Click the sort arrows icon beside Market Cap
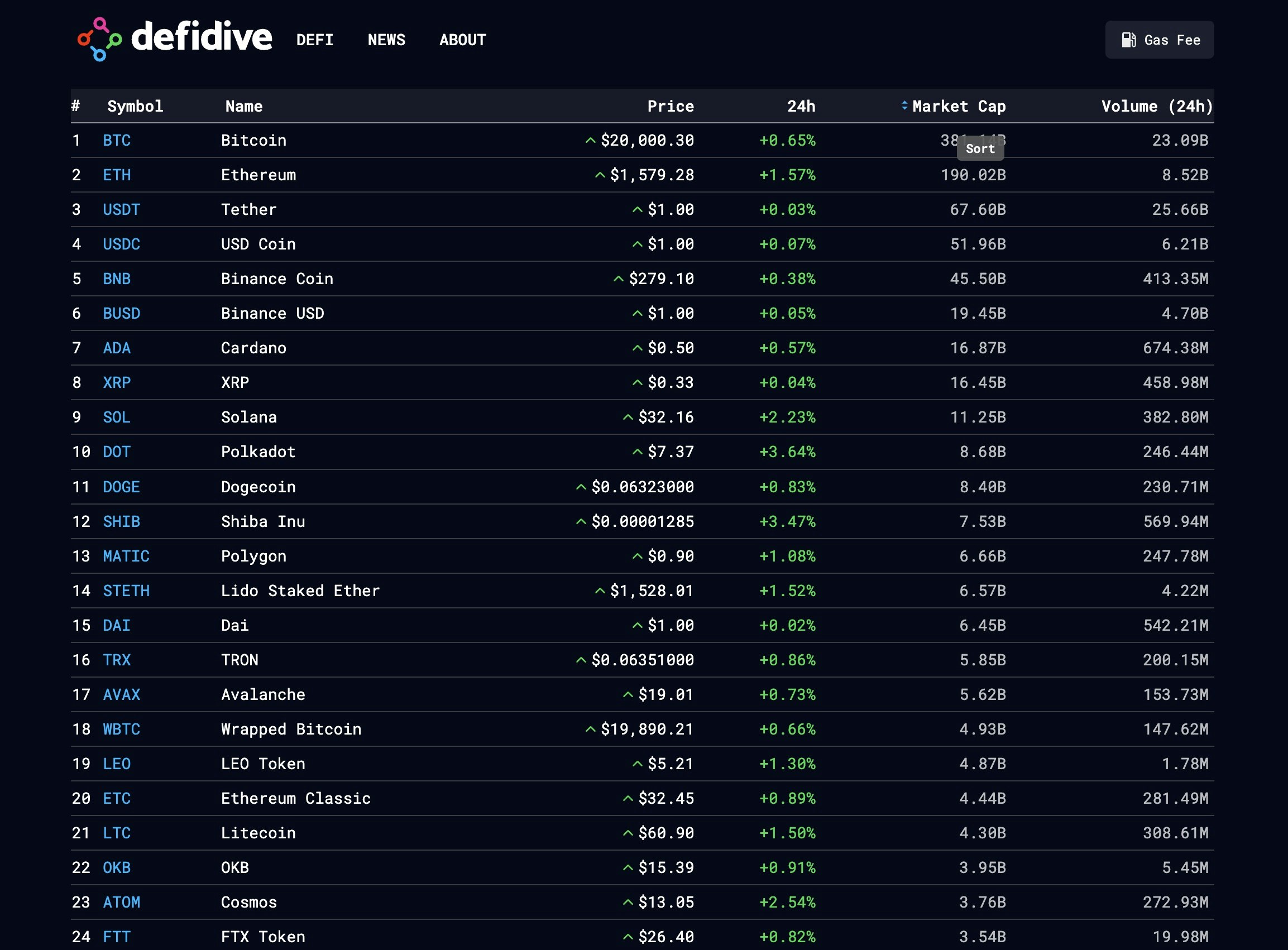Image resolution: width=1288 pixels, height=950 pixels. [904, 106]
